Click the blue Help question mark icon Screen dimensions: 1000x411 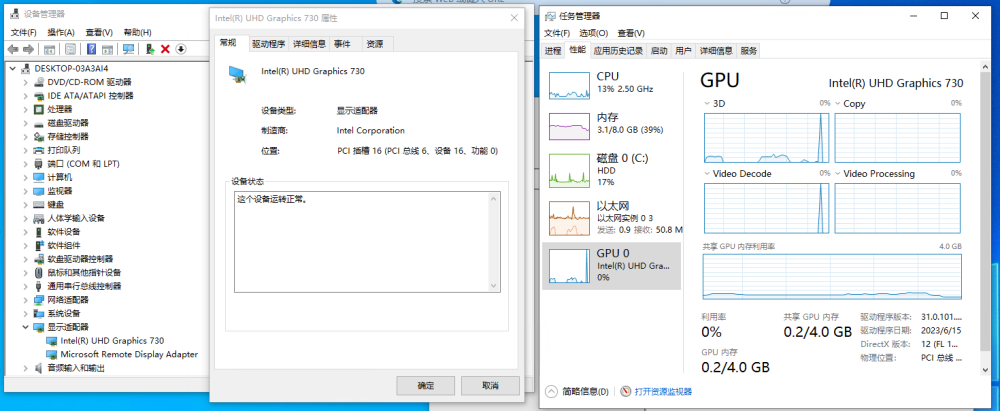coord(91,49)
